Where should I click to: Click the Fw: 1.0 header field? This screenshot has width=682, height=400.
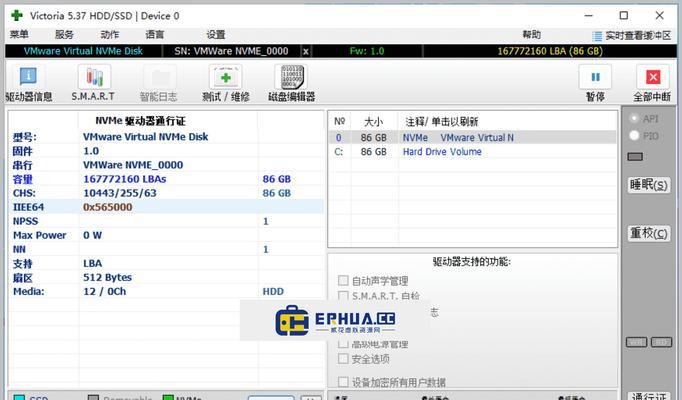click(367, 51)
